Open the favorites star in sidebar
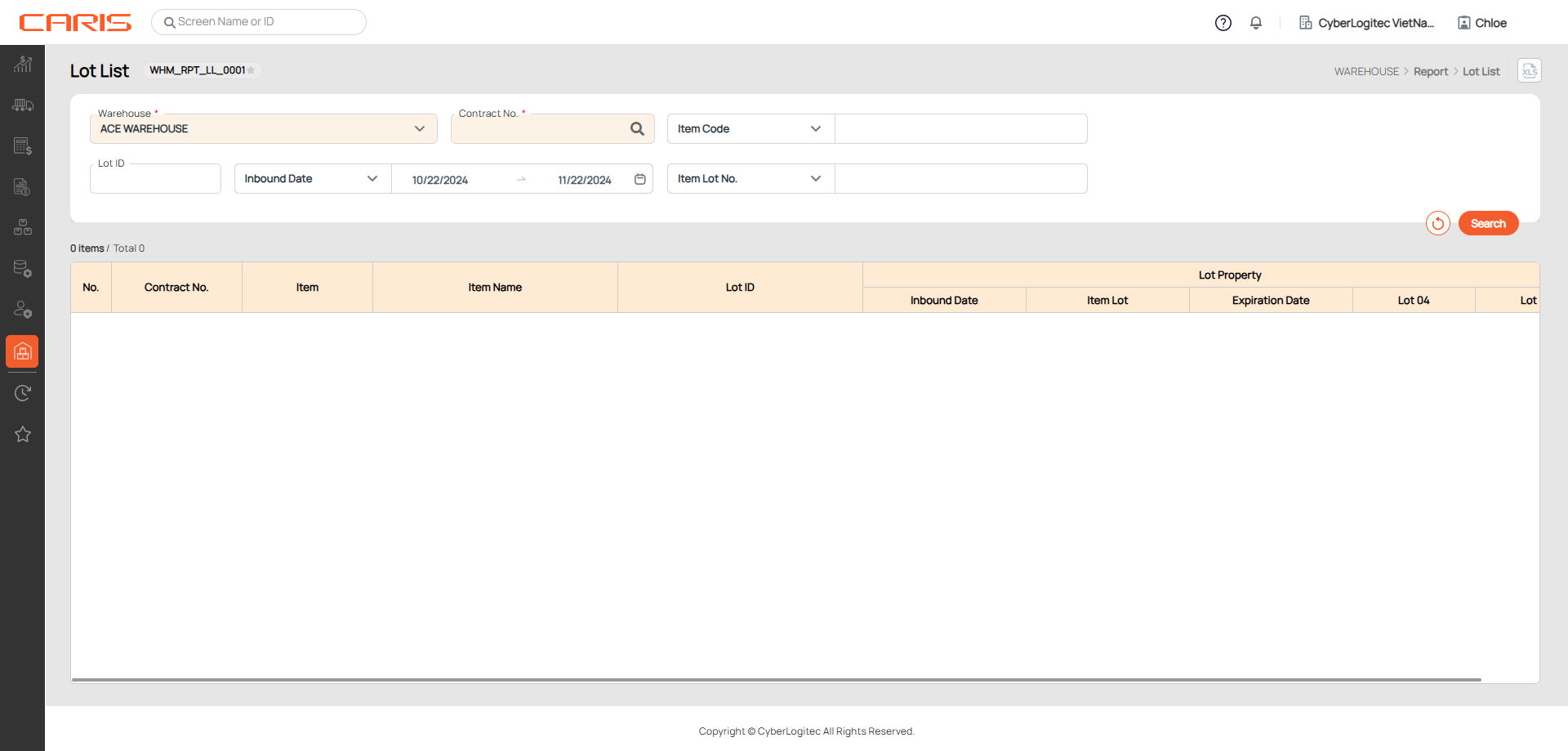 [22, 434]
